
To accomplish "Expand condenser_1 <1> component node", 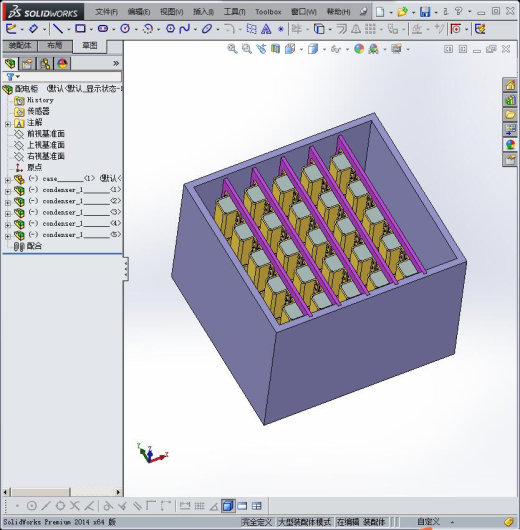I will click(x=8, y=191).
